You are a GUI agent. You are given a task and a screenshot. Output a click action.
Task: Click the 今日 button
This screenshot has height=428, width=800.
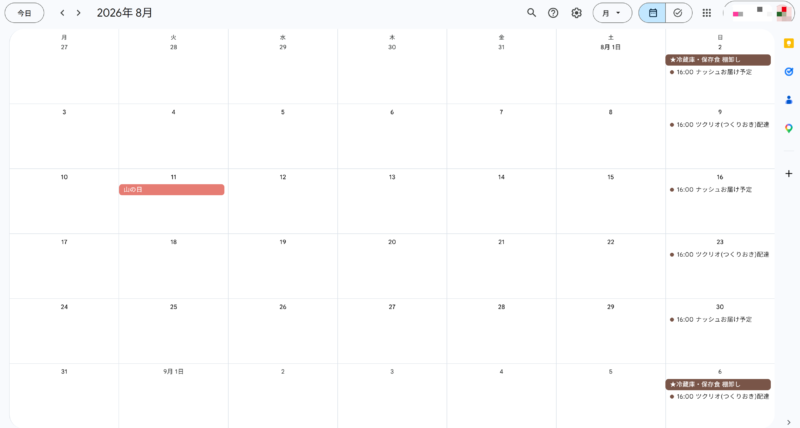[x=24, y=13]
